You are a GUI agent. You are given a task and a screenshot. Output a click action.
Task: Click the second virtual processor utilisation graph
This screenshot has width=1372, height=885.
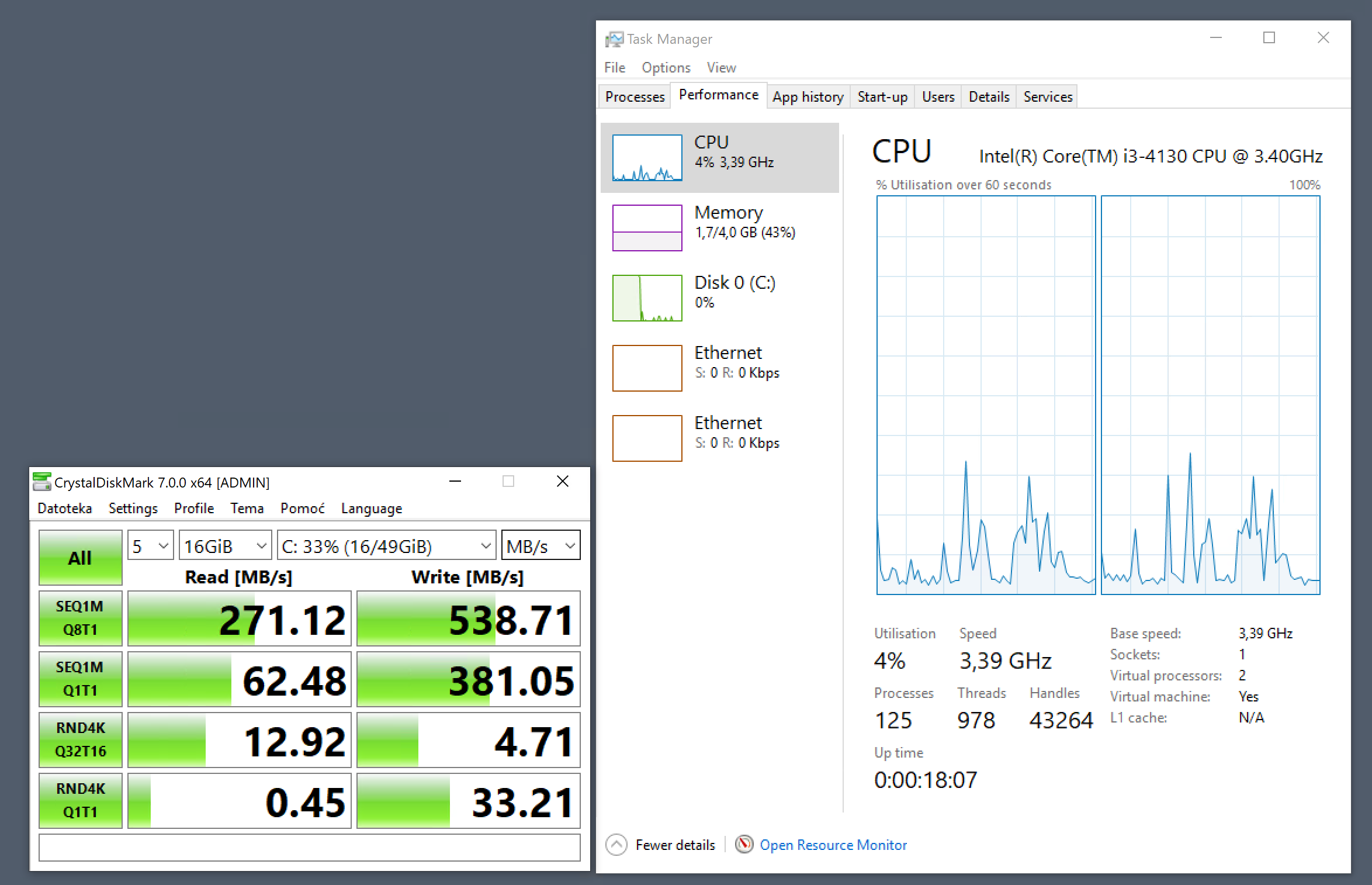point(1211,395)
